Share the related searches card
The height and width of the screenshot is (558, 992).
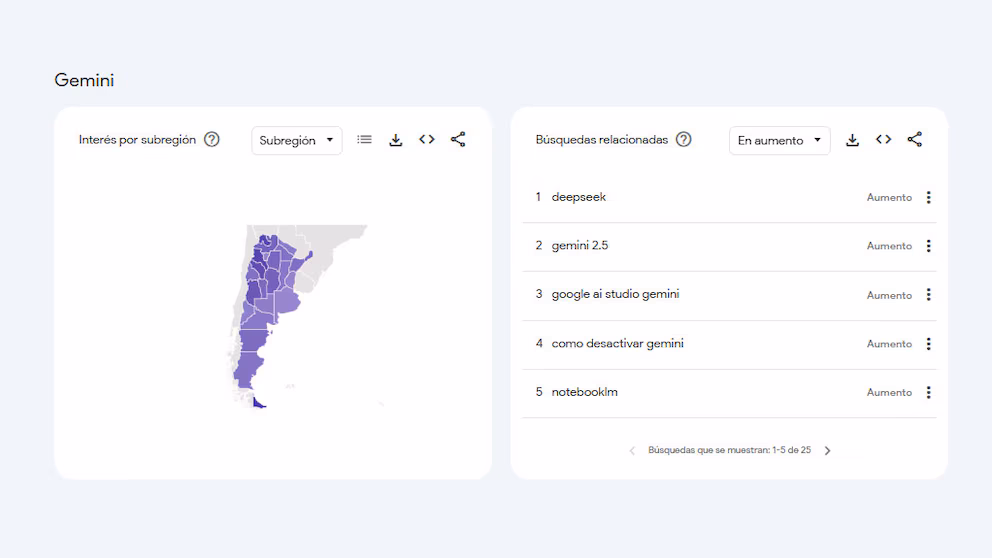pyautogui.click(x=915, y=139)
